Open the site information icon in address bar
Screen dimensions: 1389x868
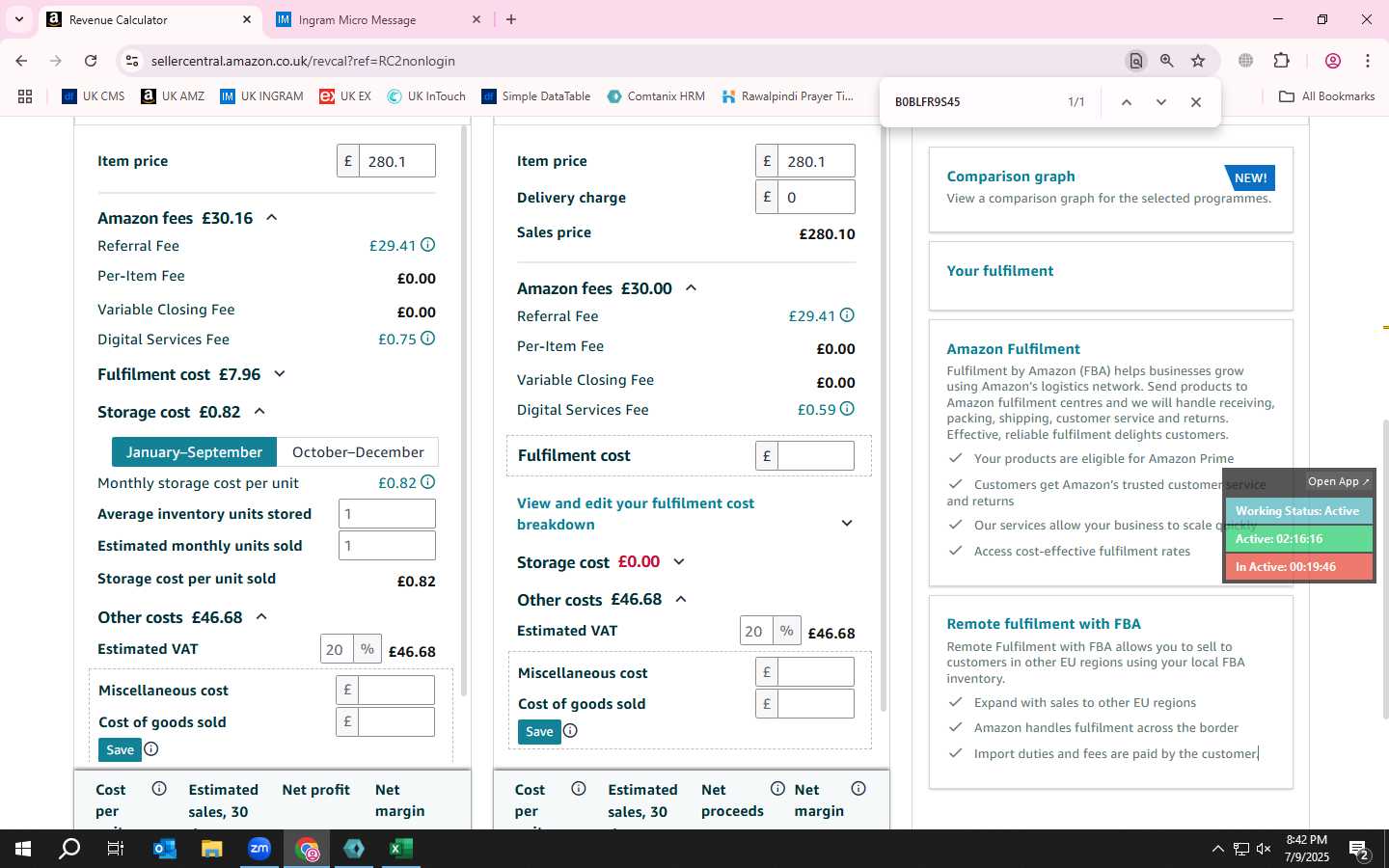132,61
